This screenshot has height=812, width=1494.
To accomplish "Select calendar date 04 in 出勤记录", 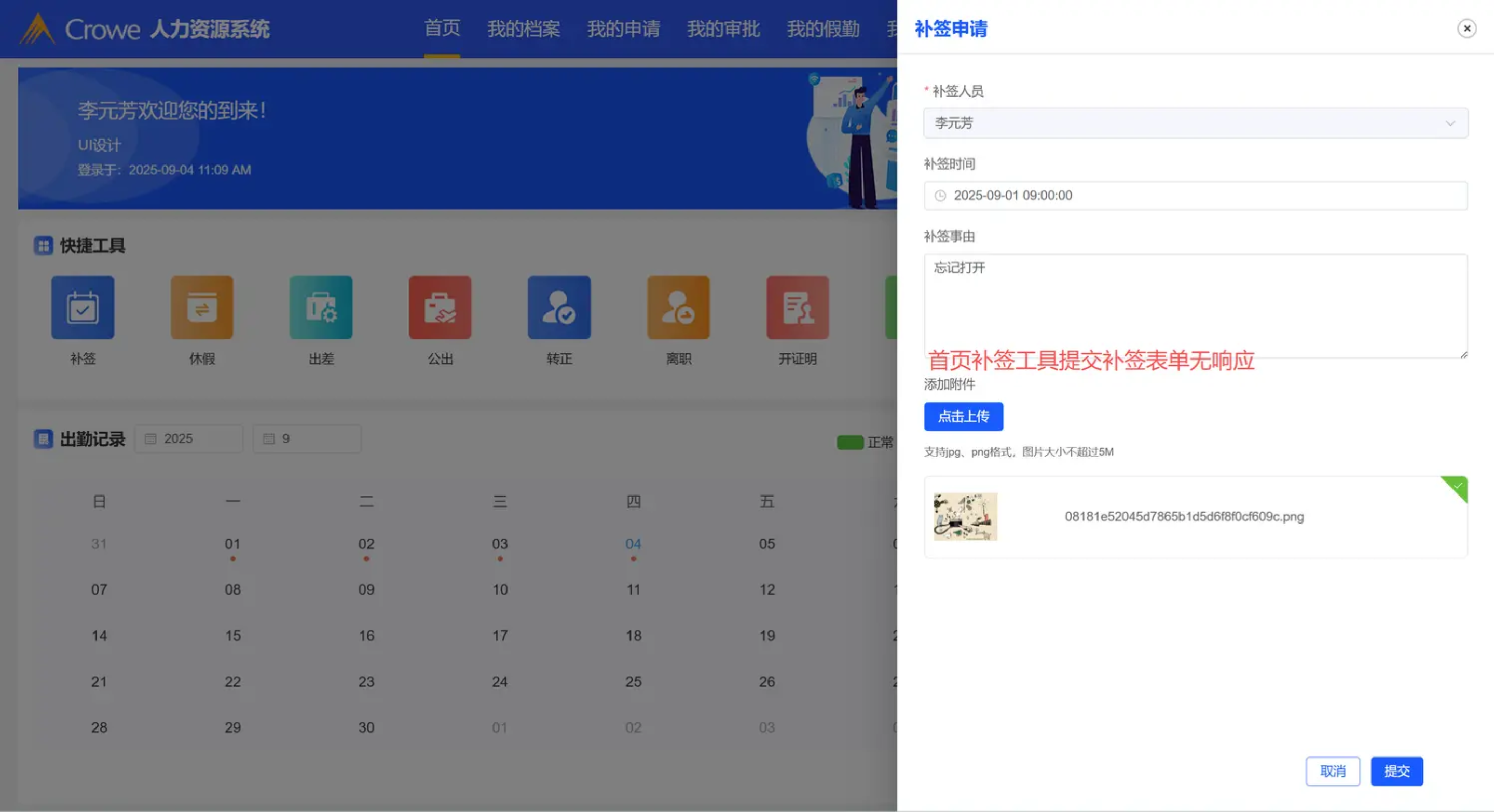I will click(633, 544).
